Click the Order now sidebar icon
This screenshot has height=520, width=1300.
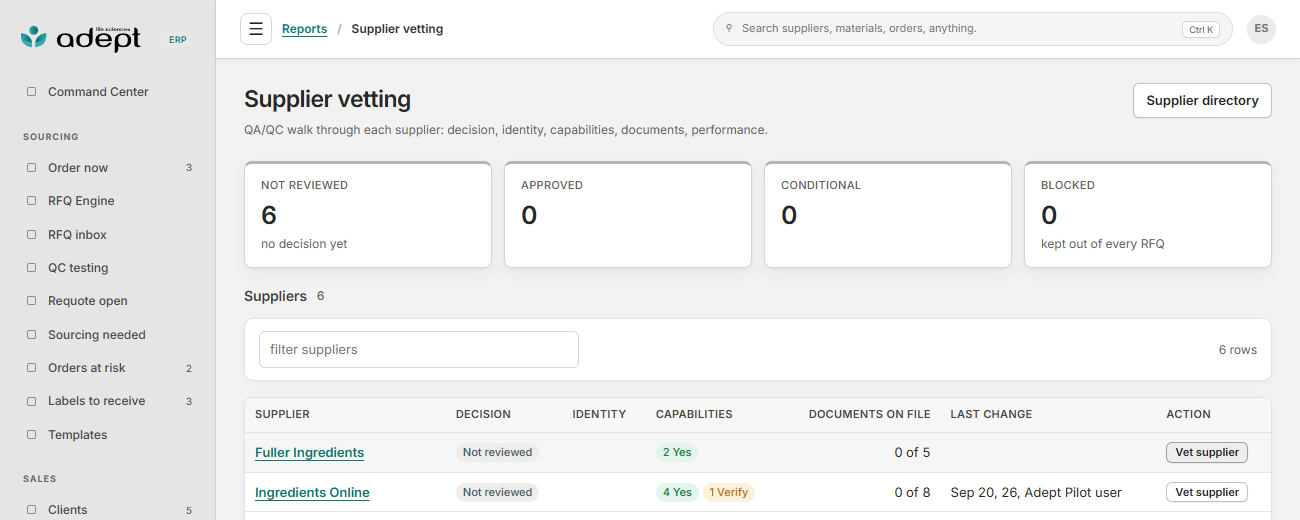click(31, 168)
